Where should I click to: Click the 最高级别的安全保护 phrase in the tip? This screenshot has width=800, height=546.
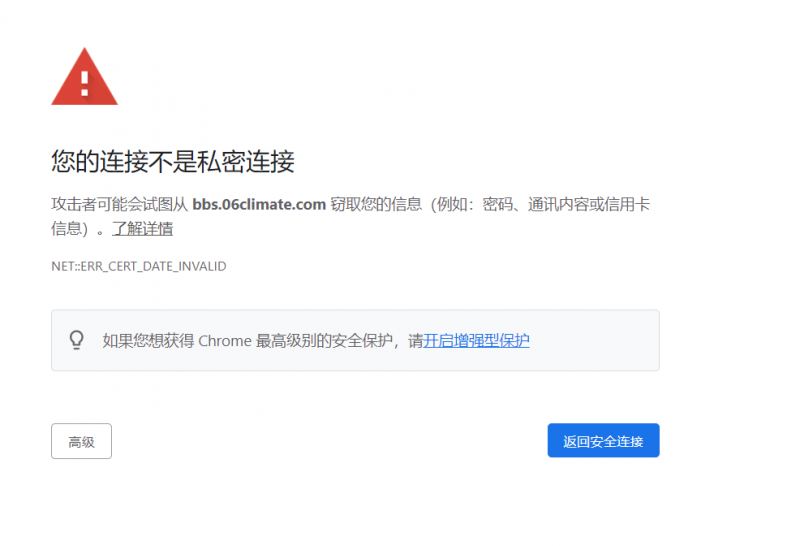[328, 341]
